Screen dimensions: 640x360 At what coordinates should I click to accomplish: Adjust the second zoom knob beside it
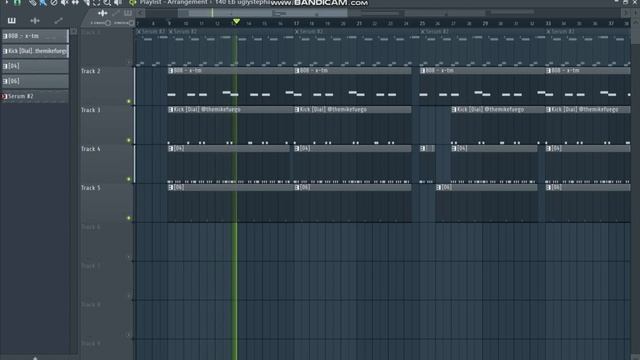point(131,23)
